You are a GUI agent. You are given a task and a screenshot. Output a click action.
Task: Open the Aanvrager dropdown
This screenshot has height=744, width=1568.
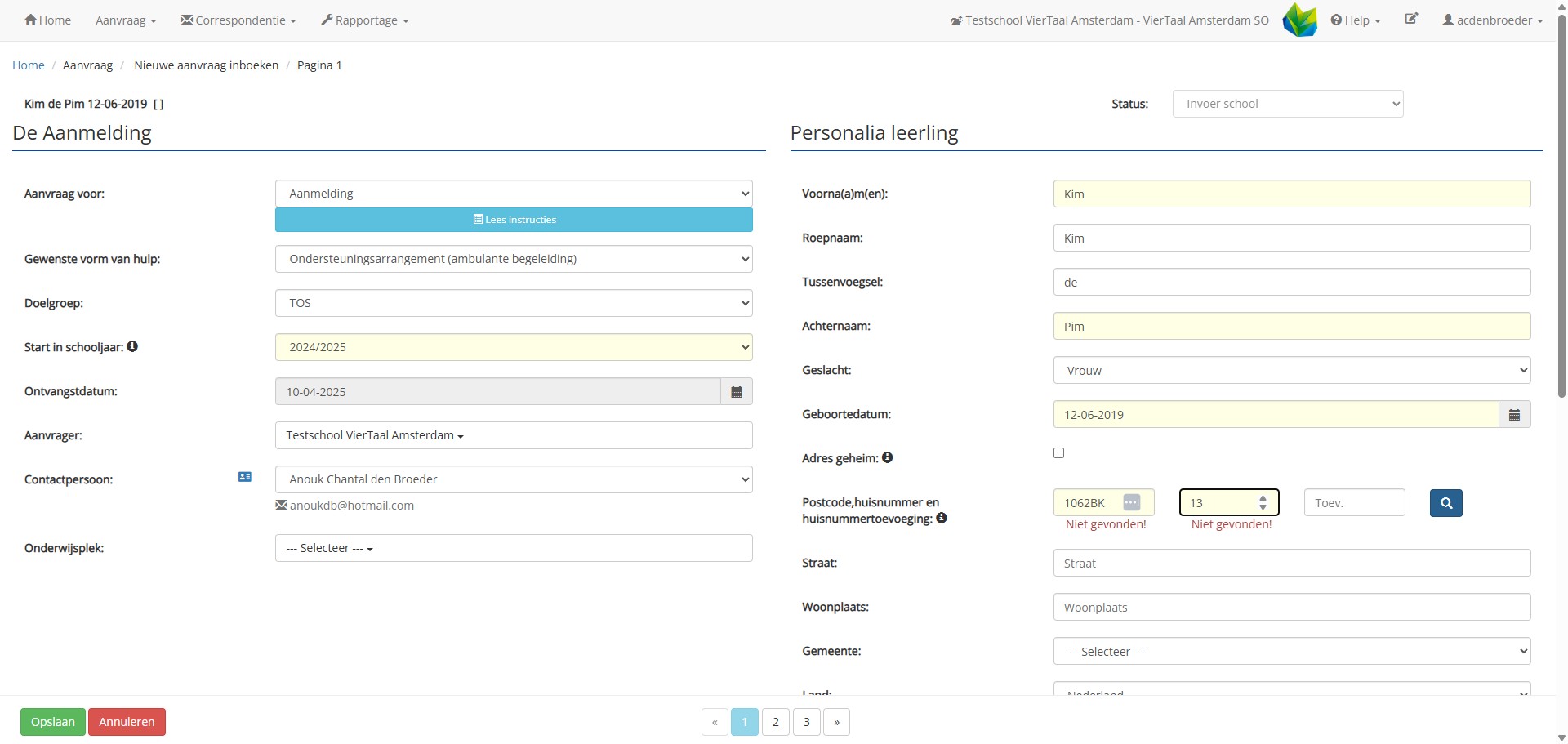514,435
